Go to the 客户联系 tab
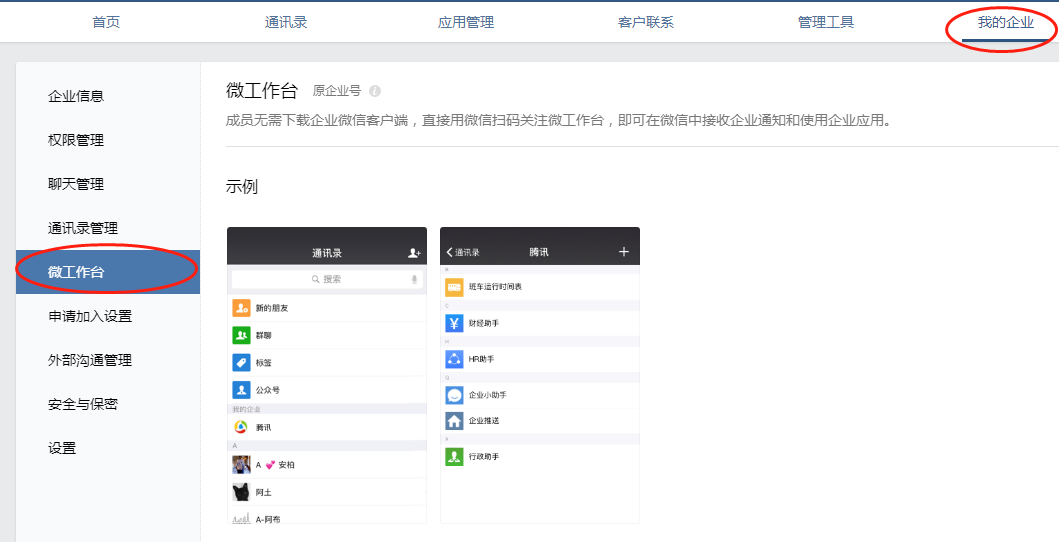Screen dimensions: 1059x542 point(646,22)
